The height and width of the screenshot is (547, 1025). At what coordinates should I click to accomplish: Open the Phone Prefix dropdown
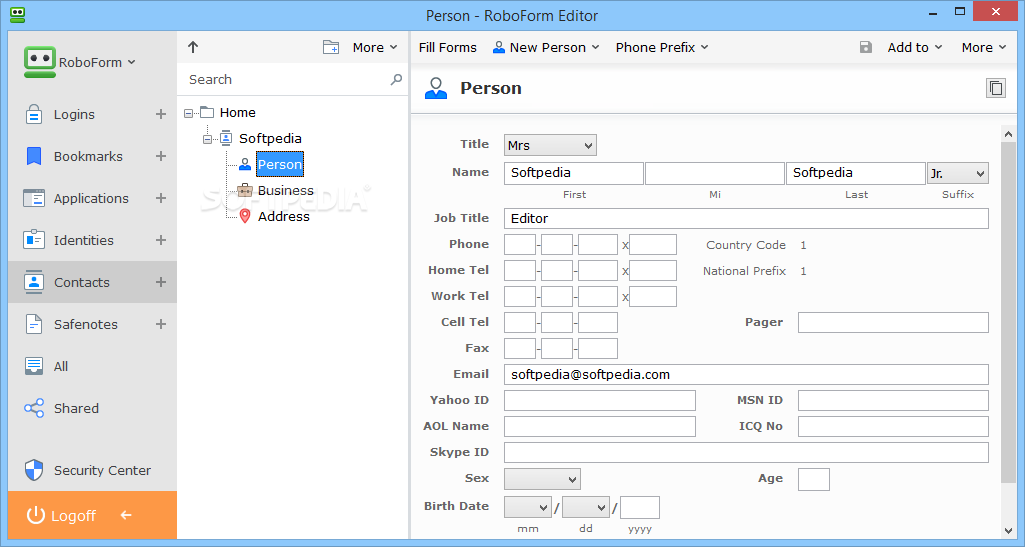pos(662,47)
